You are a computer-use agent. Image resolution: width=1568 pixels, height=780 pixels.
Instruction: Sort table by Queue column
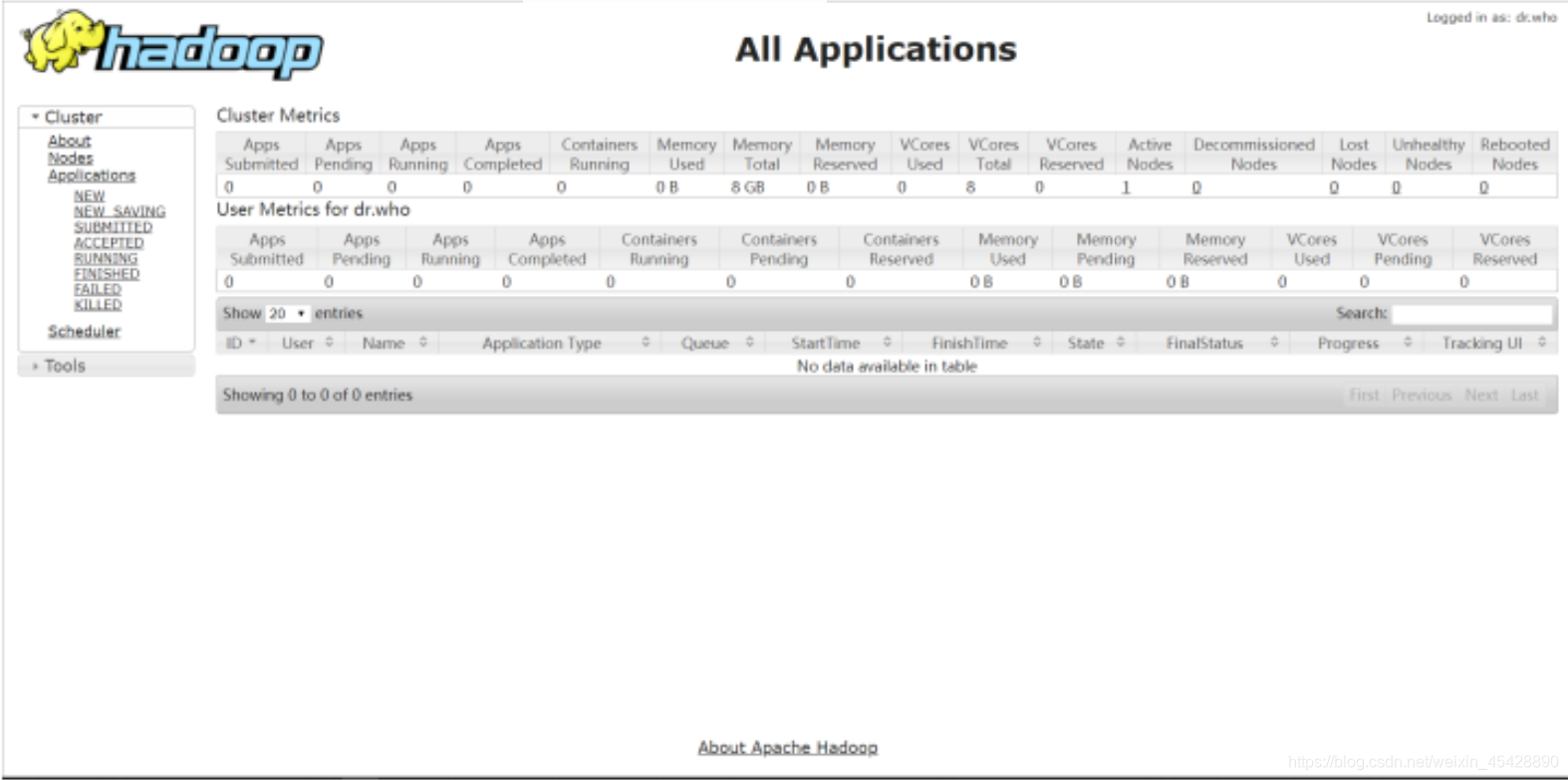pyautogui.click(x=713, y=343)
